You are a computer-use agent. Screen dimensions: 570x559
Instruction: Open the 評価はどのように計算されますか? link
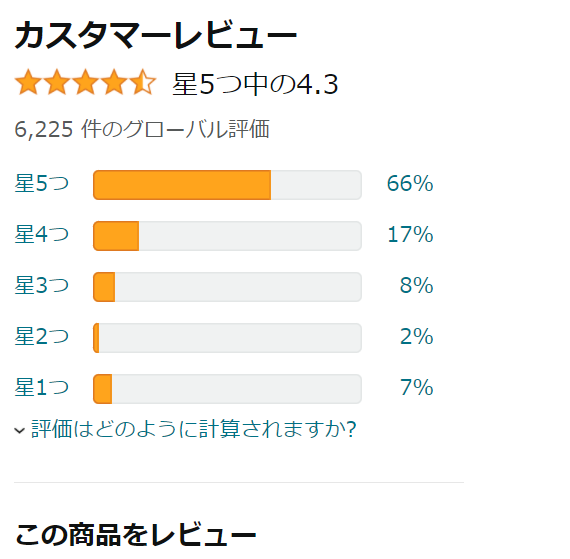click(x=193, y=429)
